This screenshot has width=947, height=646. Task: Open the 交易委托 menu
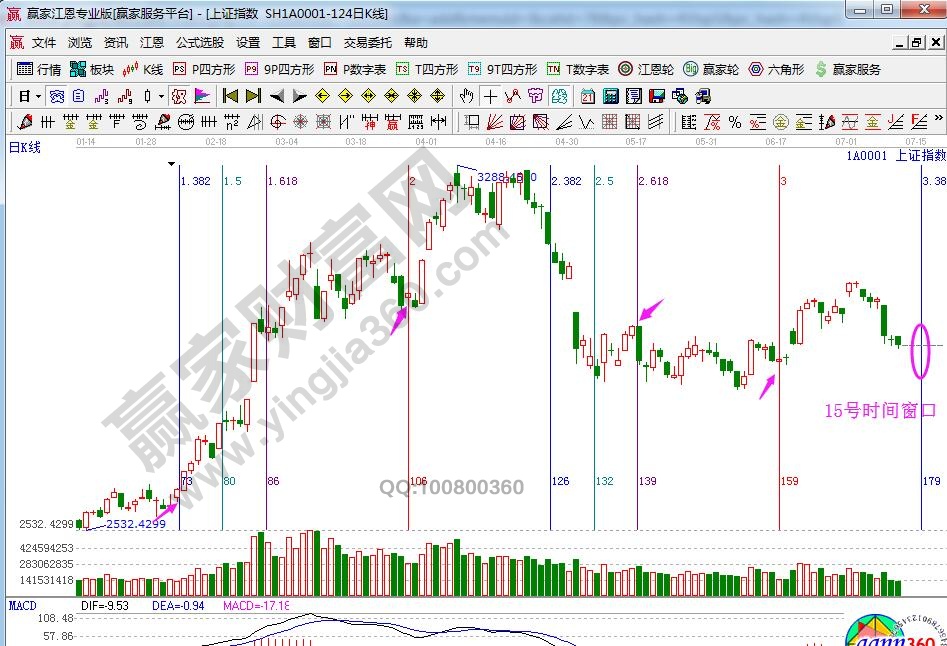(368, 43)
